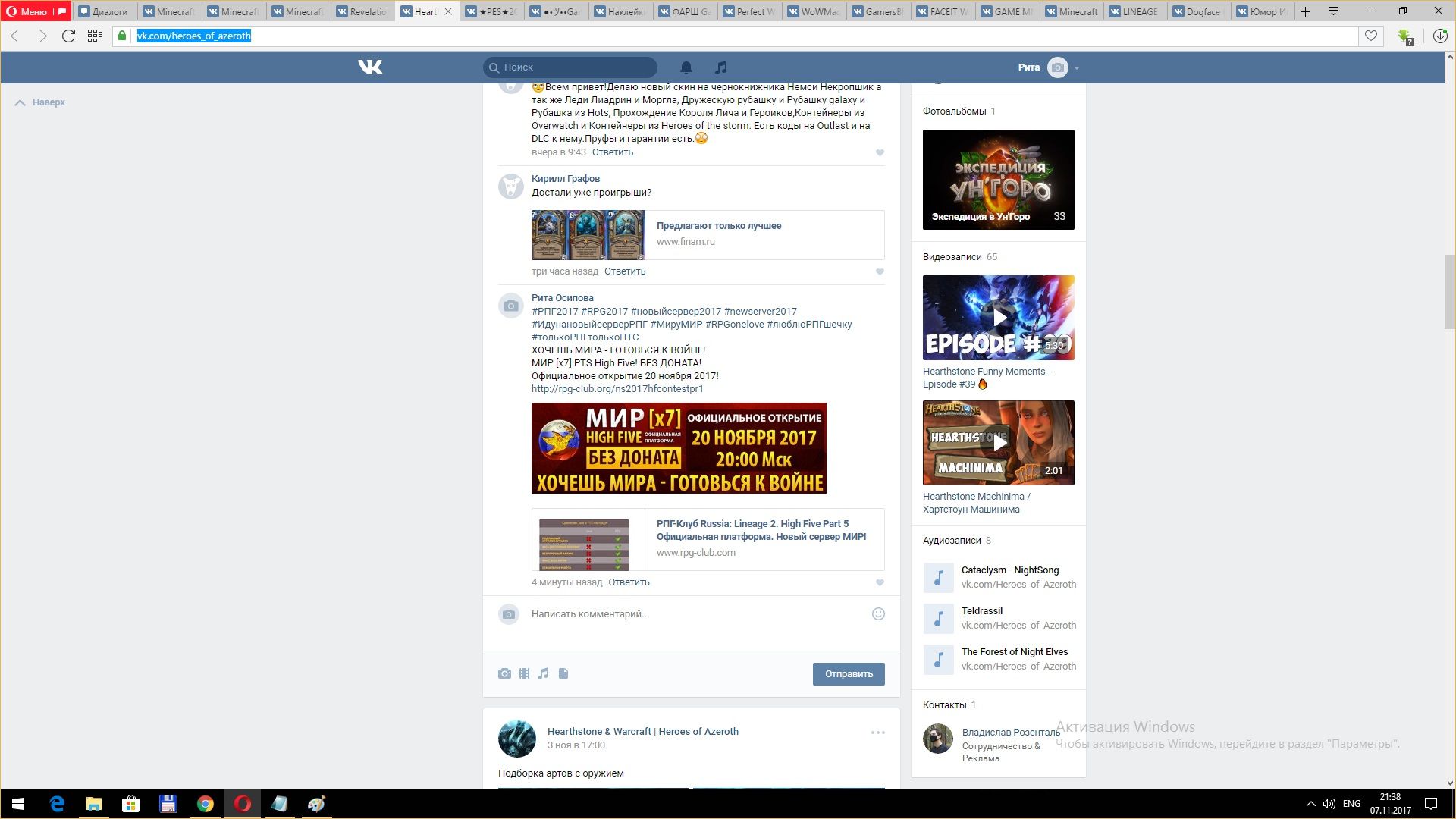Open the rpg-club.org ns2017hfcontestpr1 link

pyautogui.click(x=617, y=389)
